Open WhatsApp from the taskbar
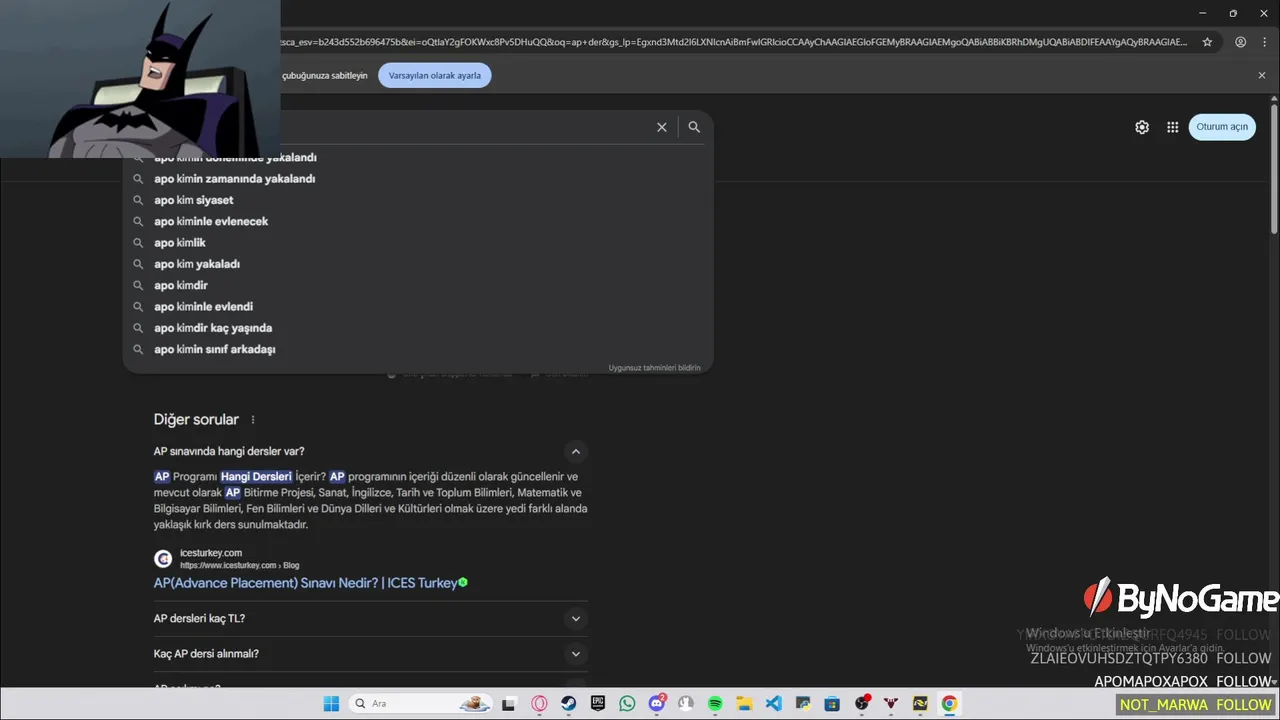This screenshot has height=720, width=1280. (627, 703)
